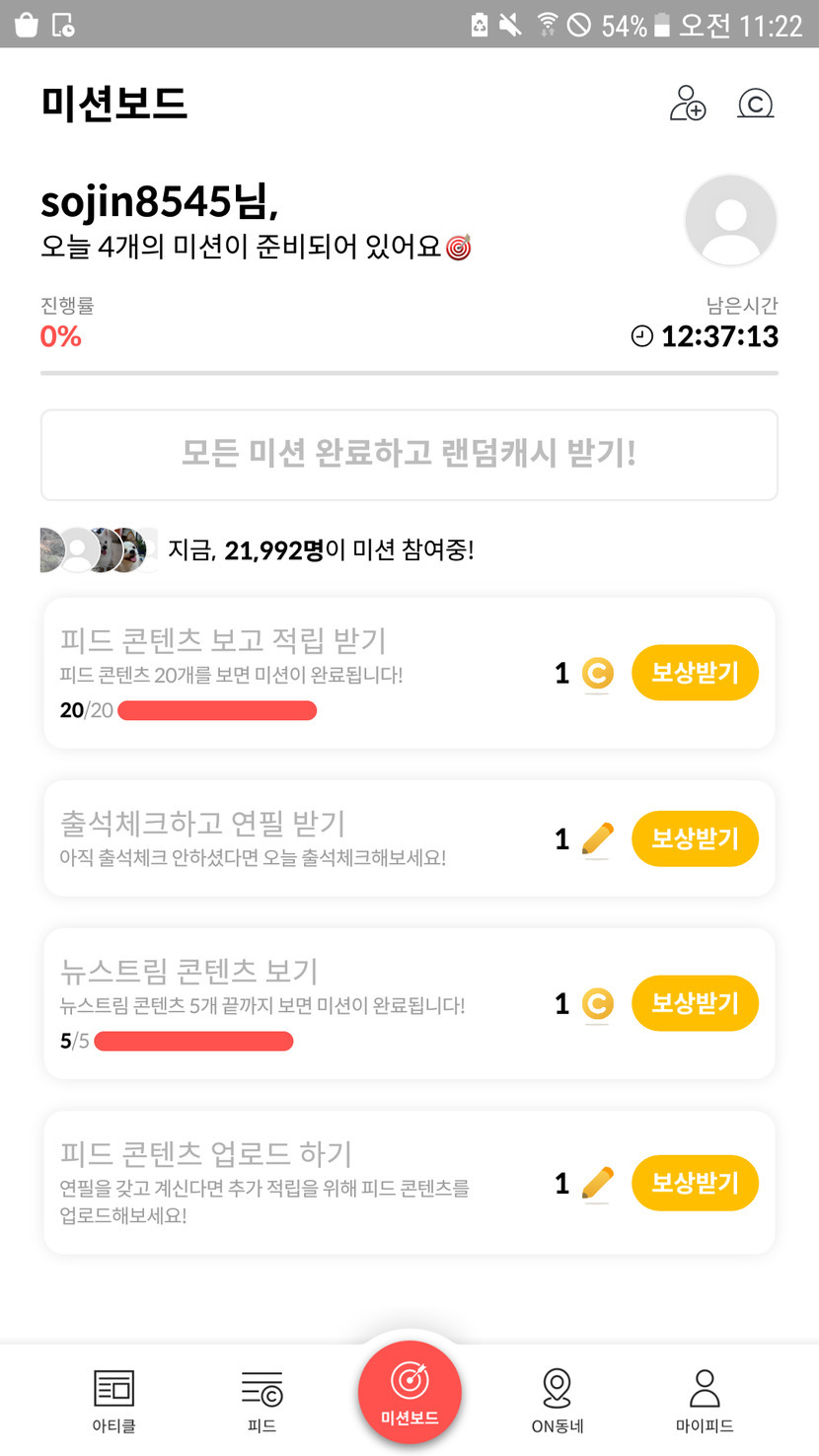Open the cash coin icon in header
The height and width of the screenshot is (1456, 819).
755,104
